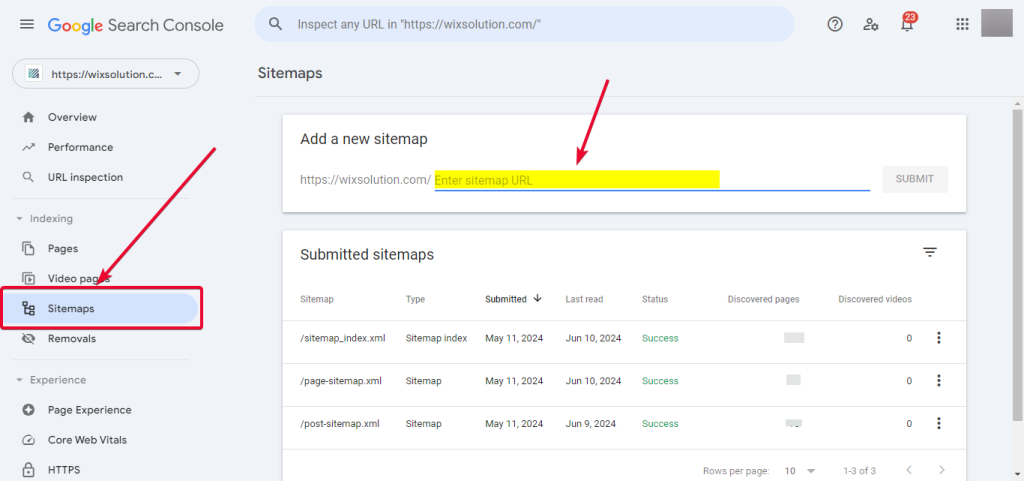Image resolution: width=1024 pixels, height=481 pixels.
Task: Open the account profile avatar
Action: pyautogui.click(x=997, y=23)
